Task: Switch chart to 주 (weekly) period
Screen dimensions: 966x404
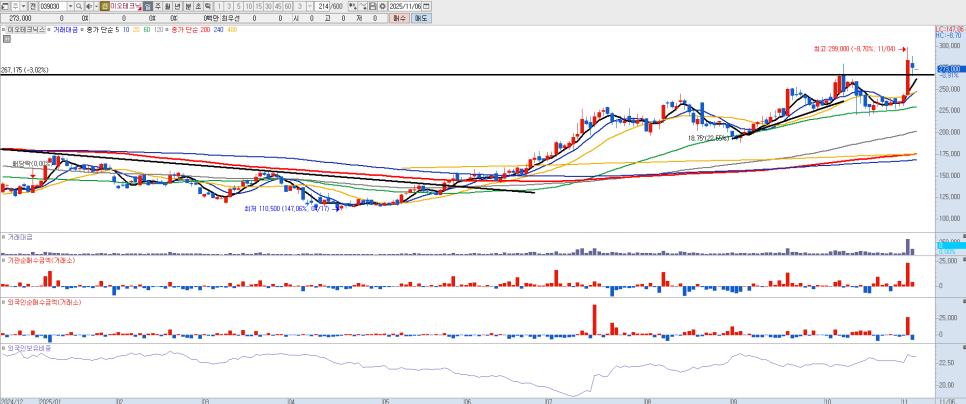Action: (x=158, y=6)
